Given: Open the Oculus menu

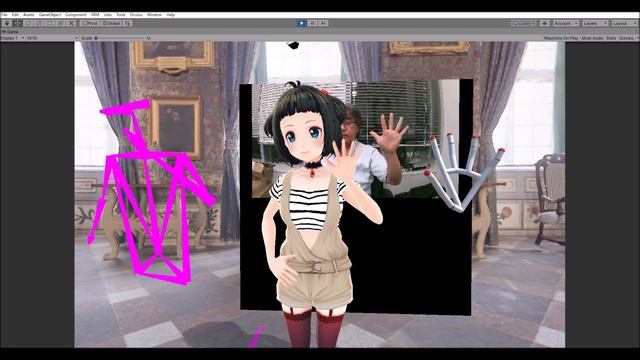Looking at the screenshot, I should click(136, 15).
